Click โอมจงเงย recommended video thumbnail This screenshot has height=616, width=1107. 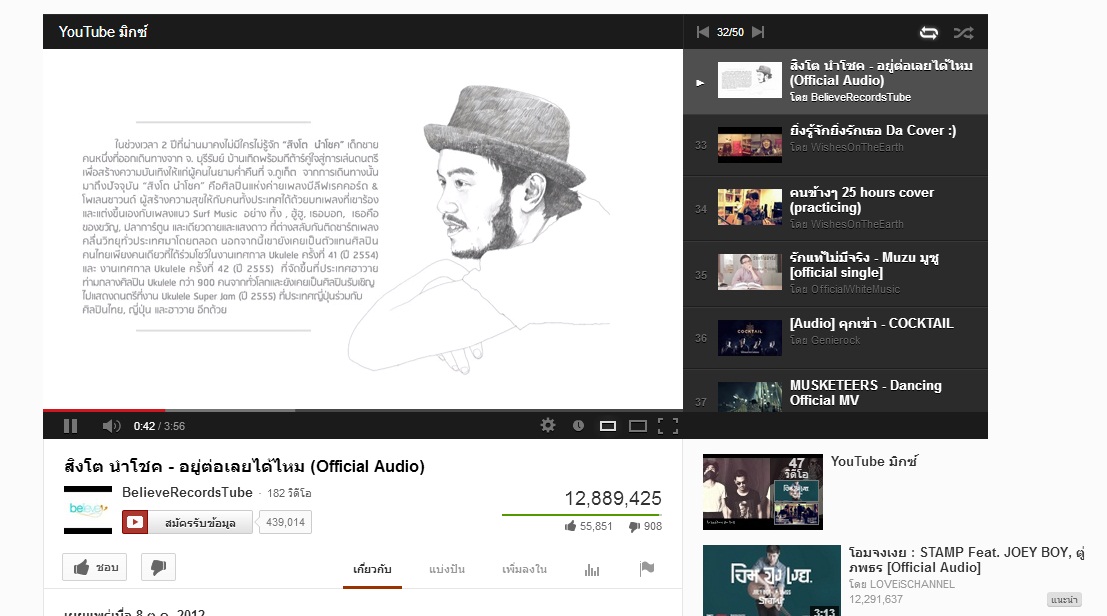[x=772, y=581]
